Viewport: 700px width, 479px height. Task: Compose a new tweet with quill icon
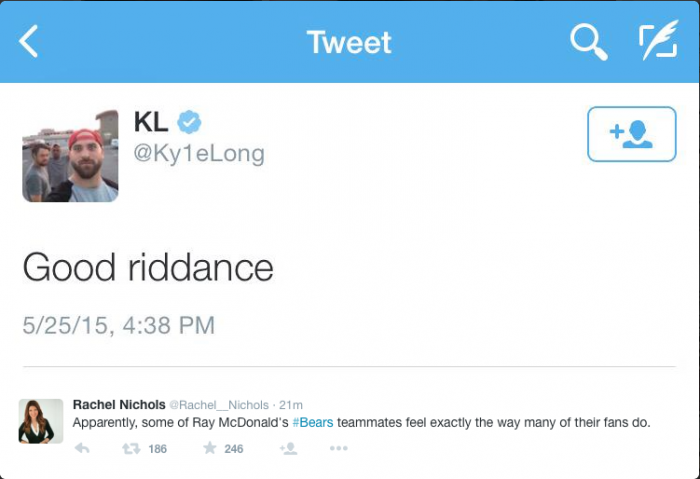pos(657,42)
